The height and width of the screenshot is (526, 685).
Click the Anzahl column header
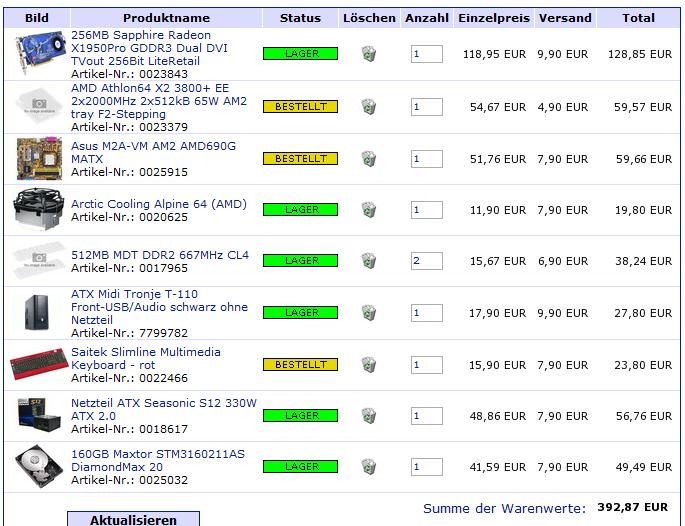pyautogui.click(x=427, y=18)
